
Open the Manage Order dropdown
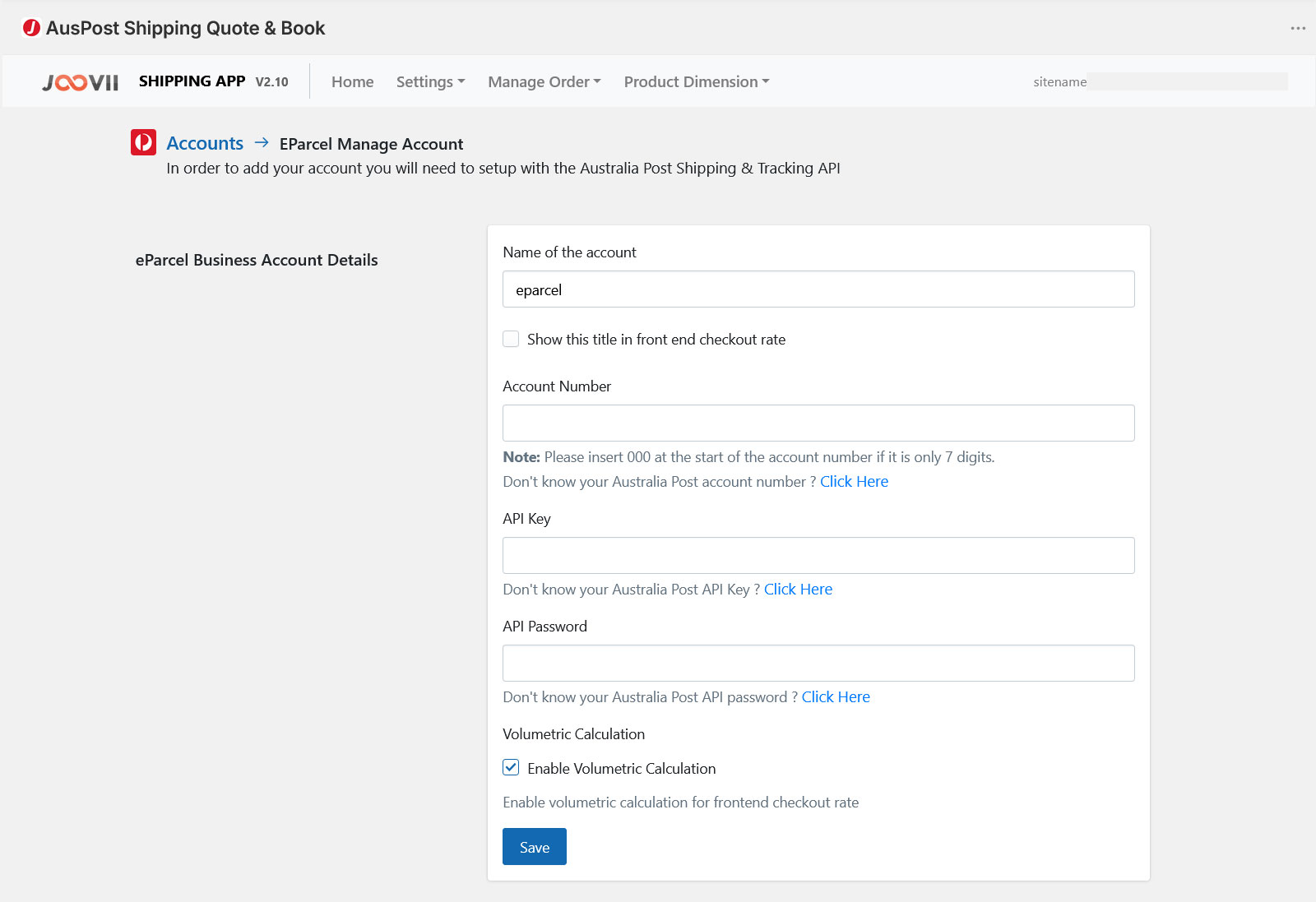pos(544,82)
